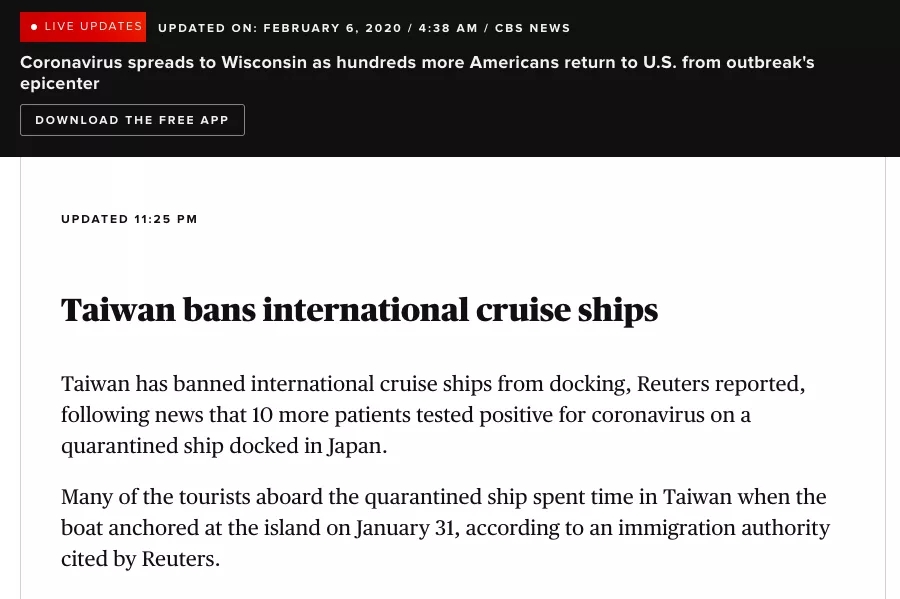Click the red LIVE UPDATES badge
The image size is (900, 599).
(83, 27)
